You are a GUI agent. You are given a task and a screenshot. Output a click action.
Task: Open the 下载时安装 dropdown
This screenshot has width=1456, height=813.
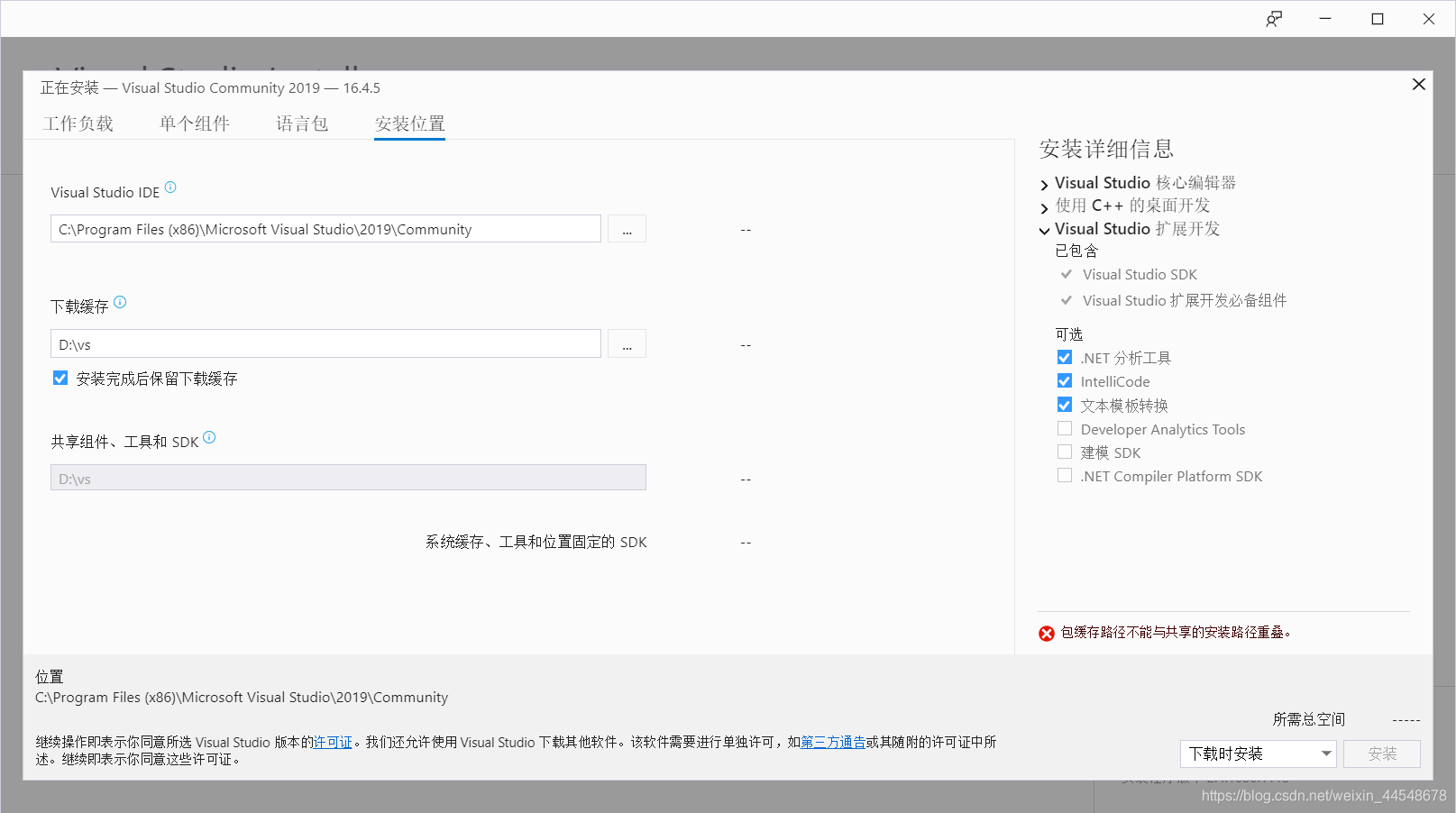pos(1259,754)
